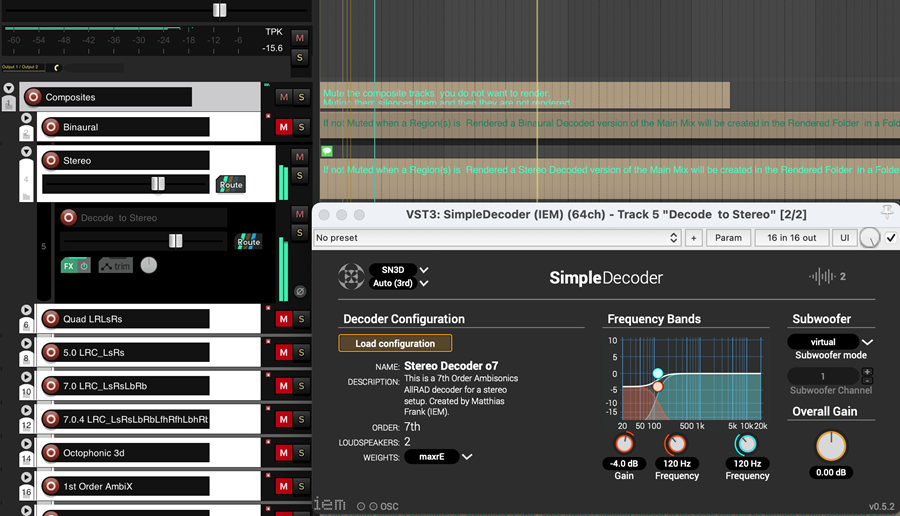This screenshot has width=900, height=516.
Task: Open the maxrE weights dropdown
Action: tap(466, 457)
